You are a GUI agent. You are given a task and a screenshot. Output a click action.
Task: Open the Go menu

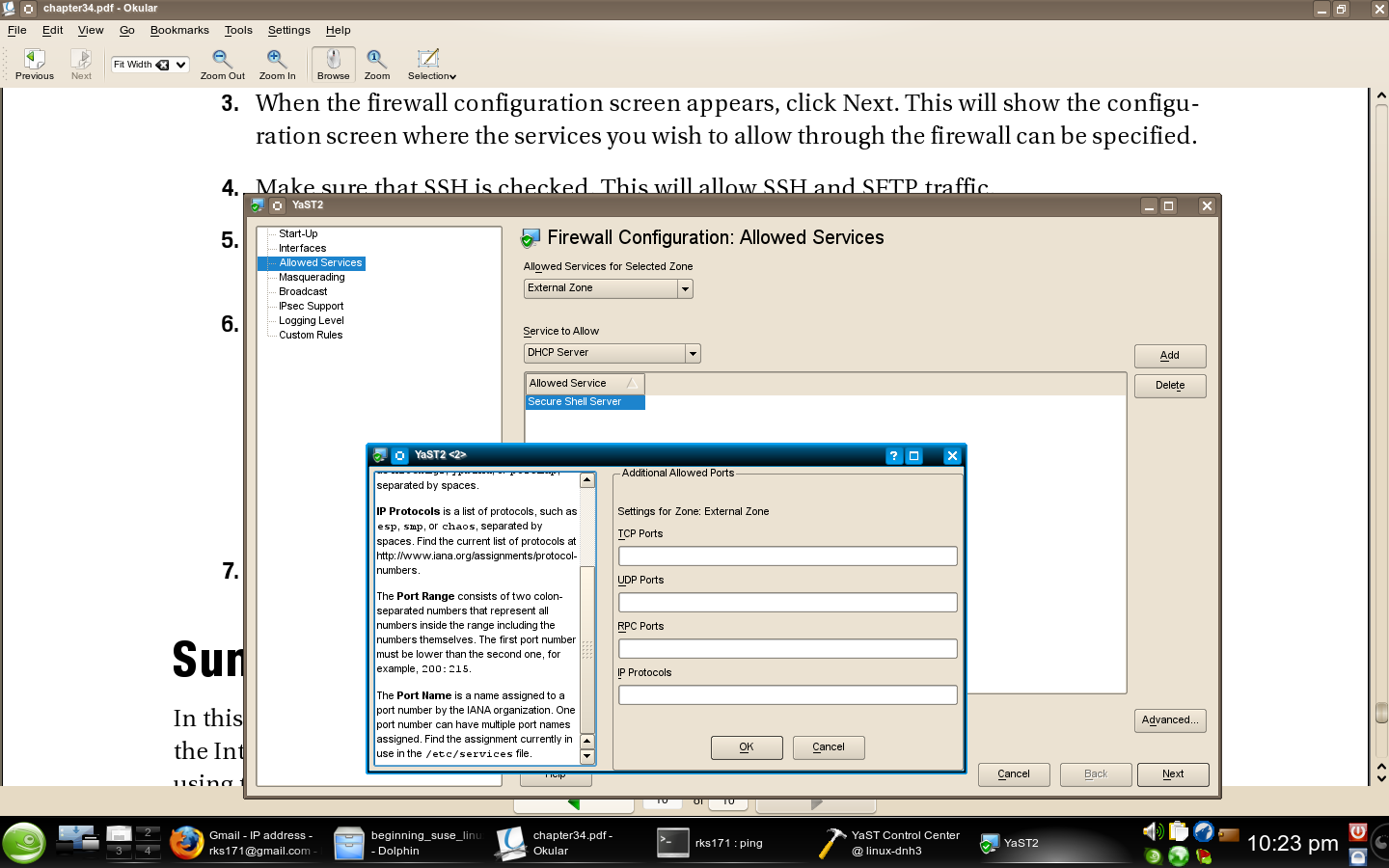(127, 30)
